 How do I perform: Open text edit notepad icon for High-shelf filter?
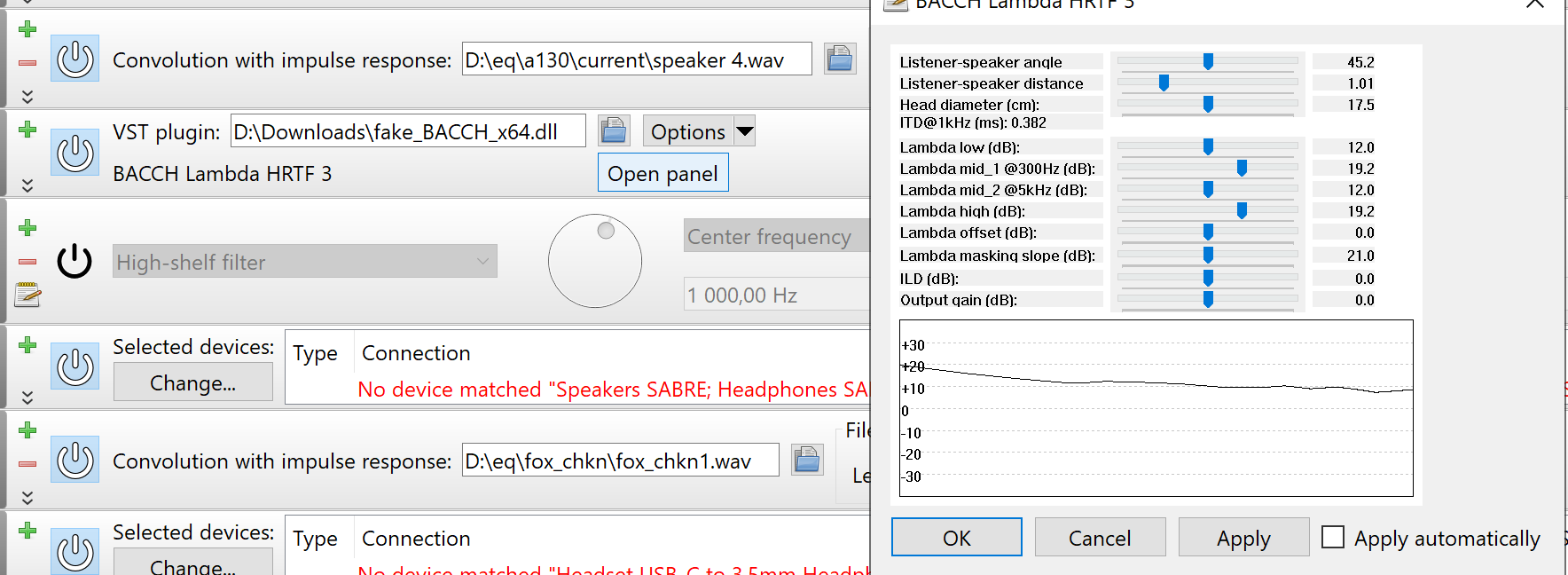coord(27,295)
